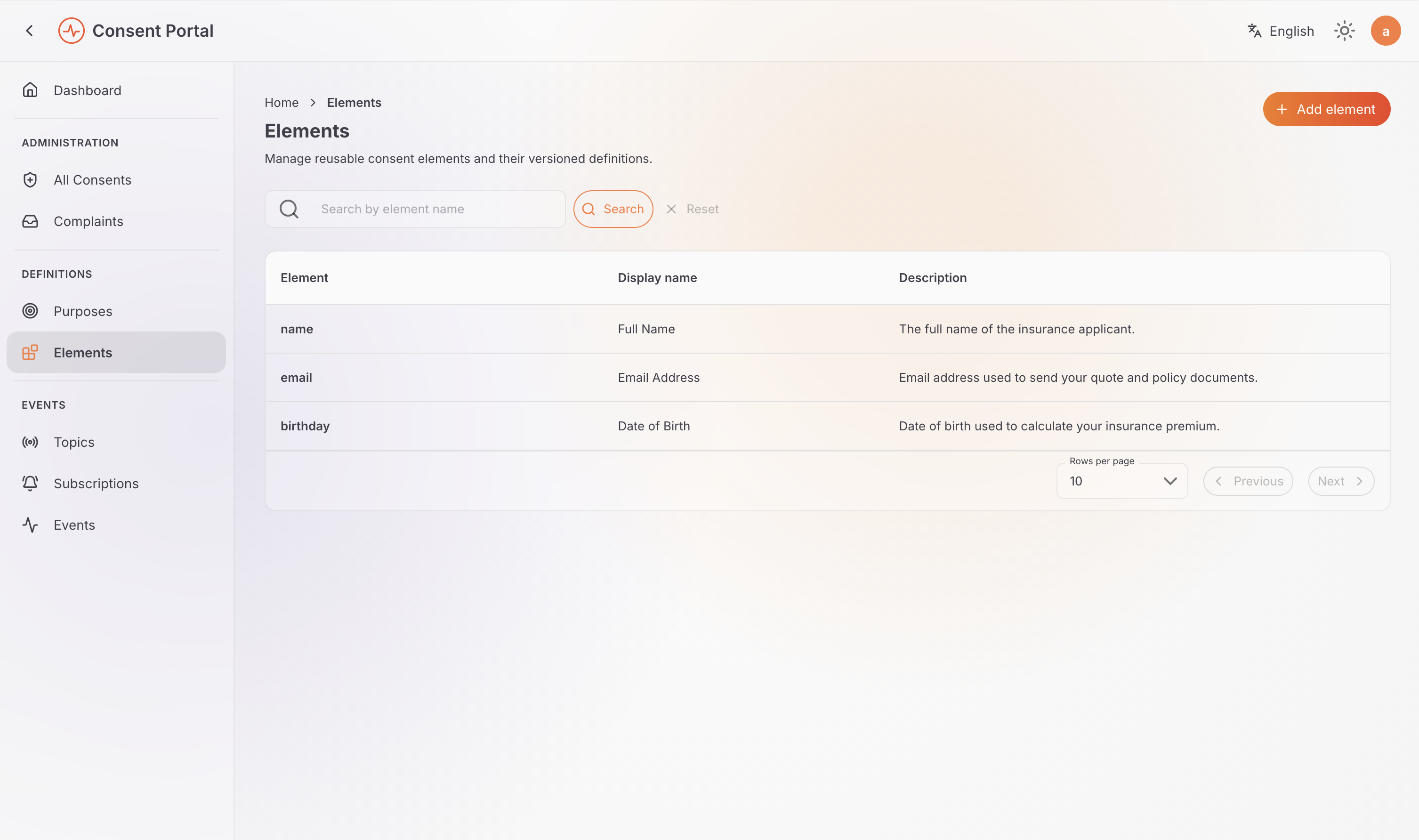Click the orange Search button
This screenshot has height=840, width=1419.
613,209
